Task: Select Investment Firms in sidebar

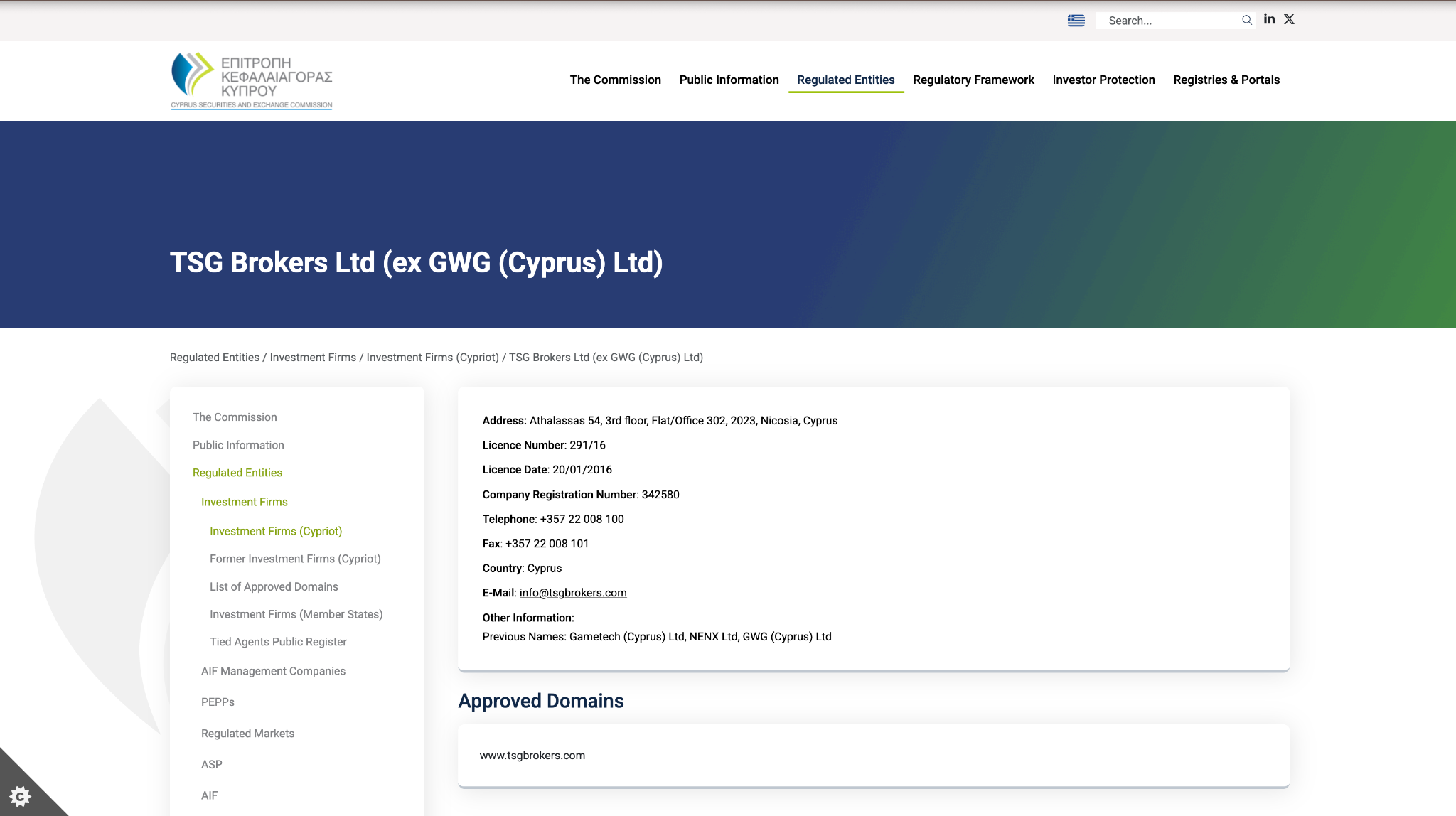Action: (x=245, y=502)
